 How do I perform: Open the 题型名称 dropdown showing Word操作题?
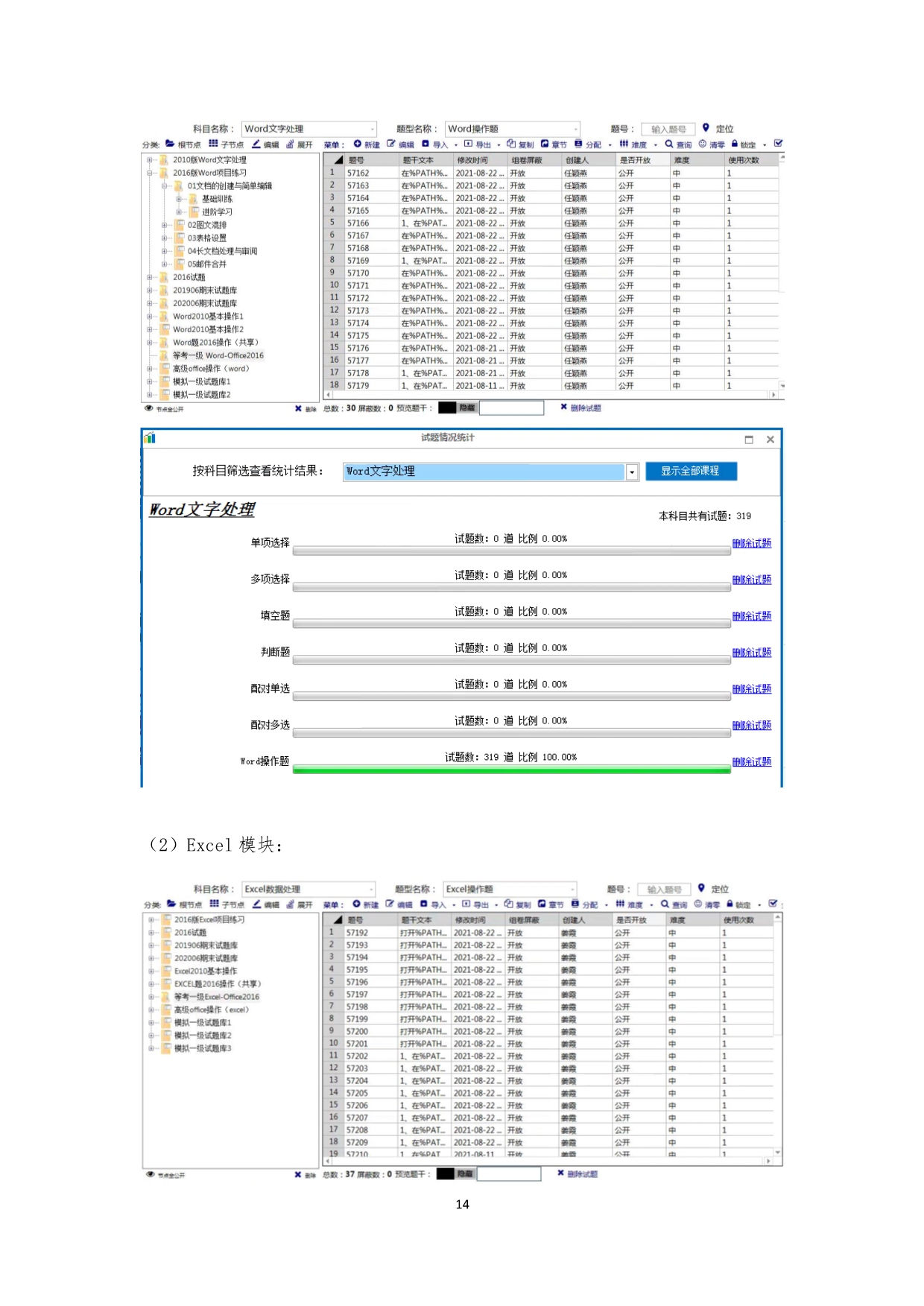coord(512,129)
